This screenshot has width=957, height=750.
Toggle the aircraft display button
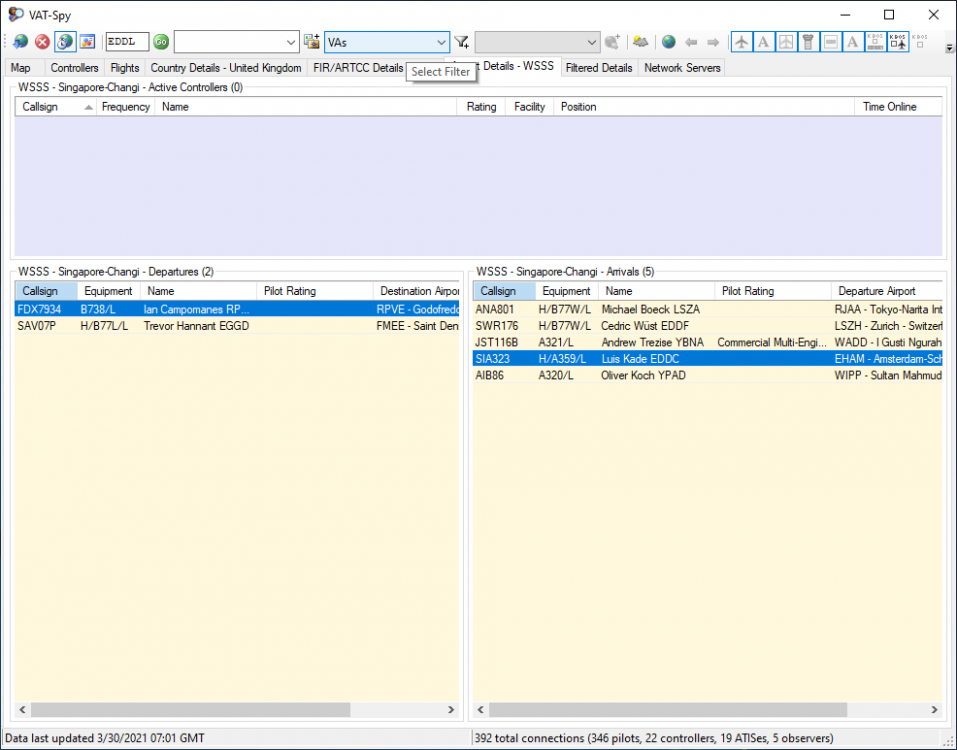(741, 42)
